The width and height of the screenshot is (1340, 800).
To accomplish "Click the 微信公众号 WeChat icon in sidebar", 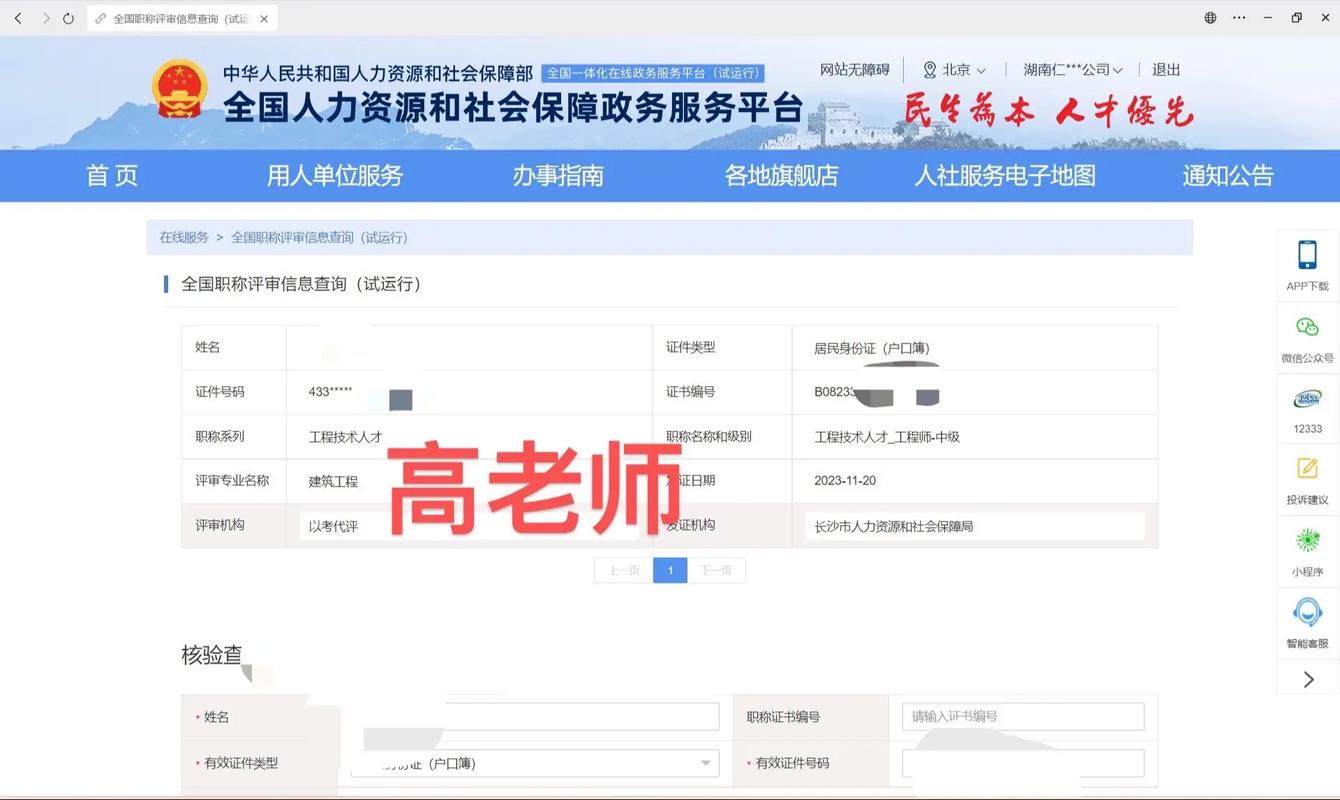I will pos(1307,333).
